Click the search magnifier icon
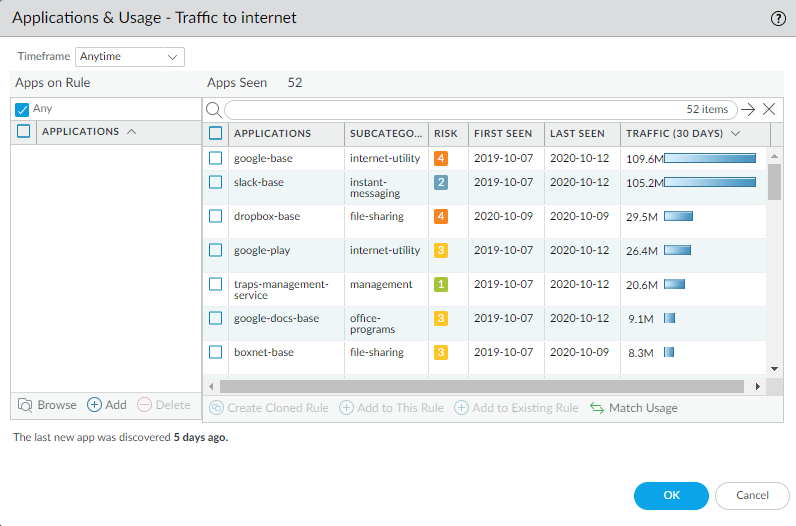This screenshot has width=796, height=526. 213,110
